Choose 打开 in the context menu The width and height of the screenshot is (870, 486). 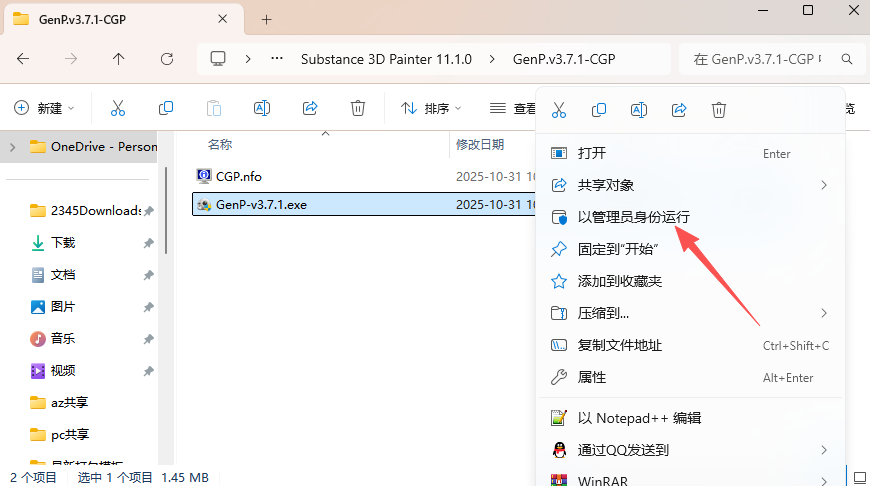point(690,153)
